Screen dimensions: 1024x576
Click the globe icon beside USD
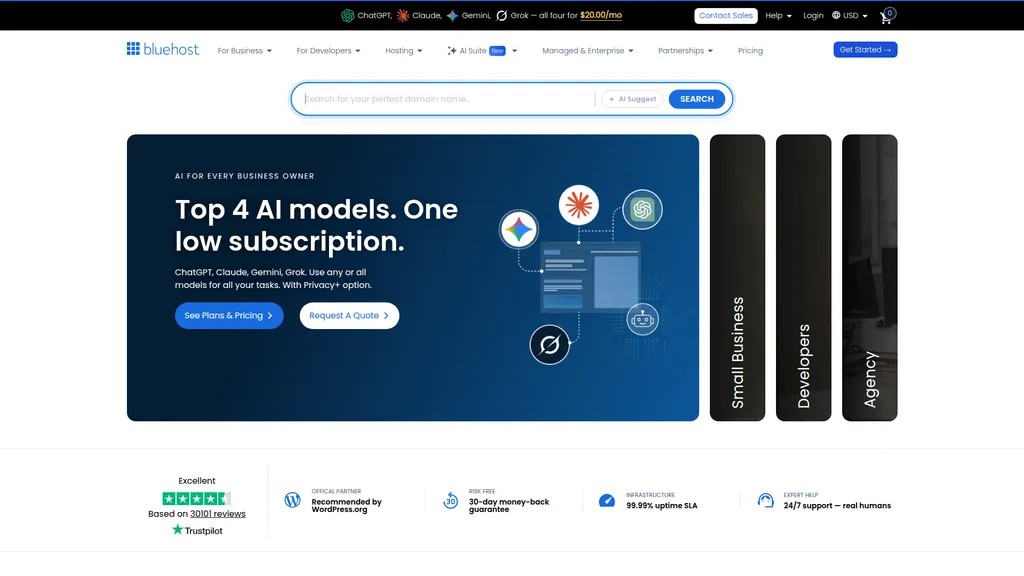[836, 15]
